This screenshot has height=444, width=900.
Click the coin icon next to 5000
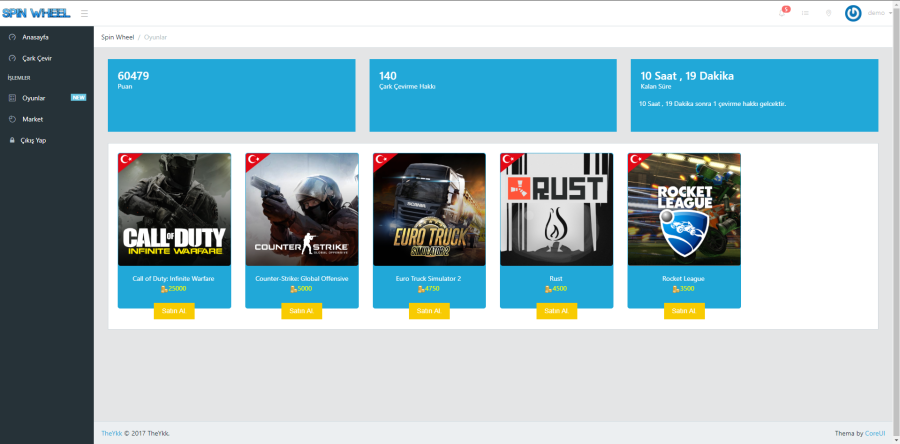point(294,289)
